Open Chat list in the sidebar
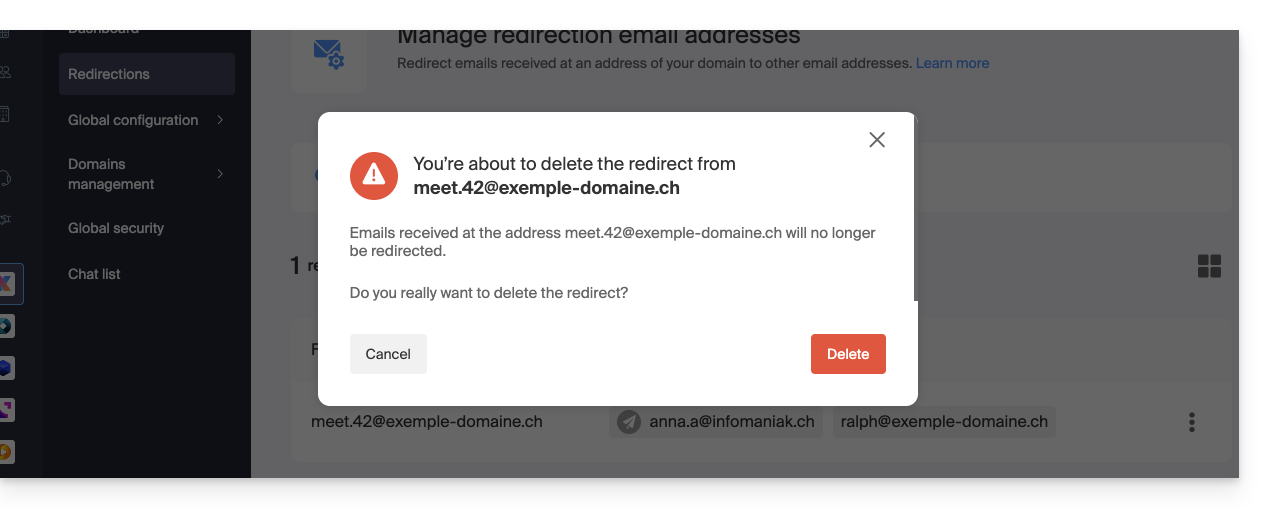 click(94, 274)
